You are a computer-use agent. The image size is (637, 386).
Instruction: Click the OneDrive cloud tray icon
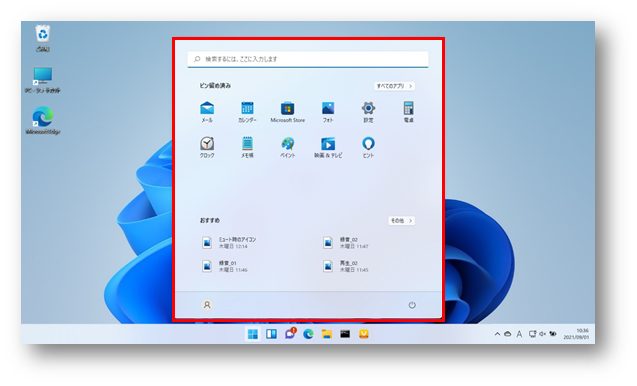pyautogui.click(x=508, y=334)
